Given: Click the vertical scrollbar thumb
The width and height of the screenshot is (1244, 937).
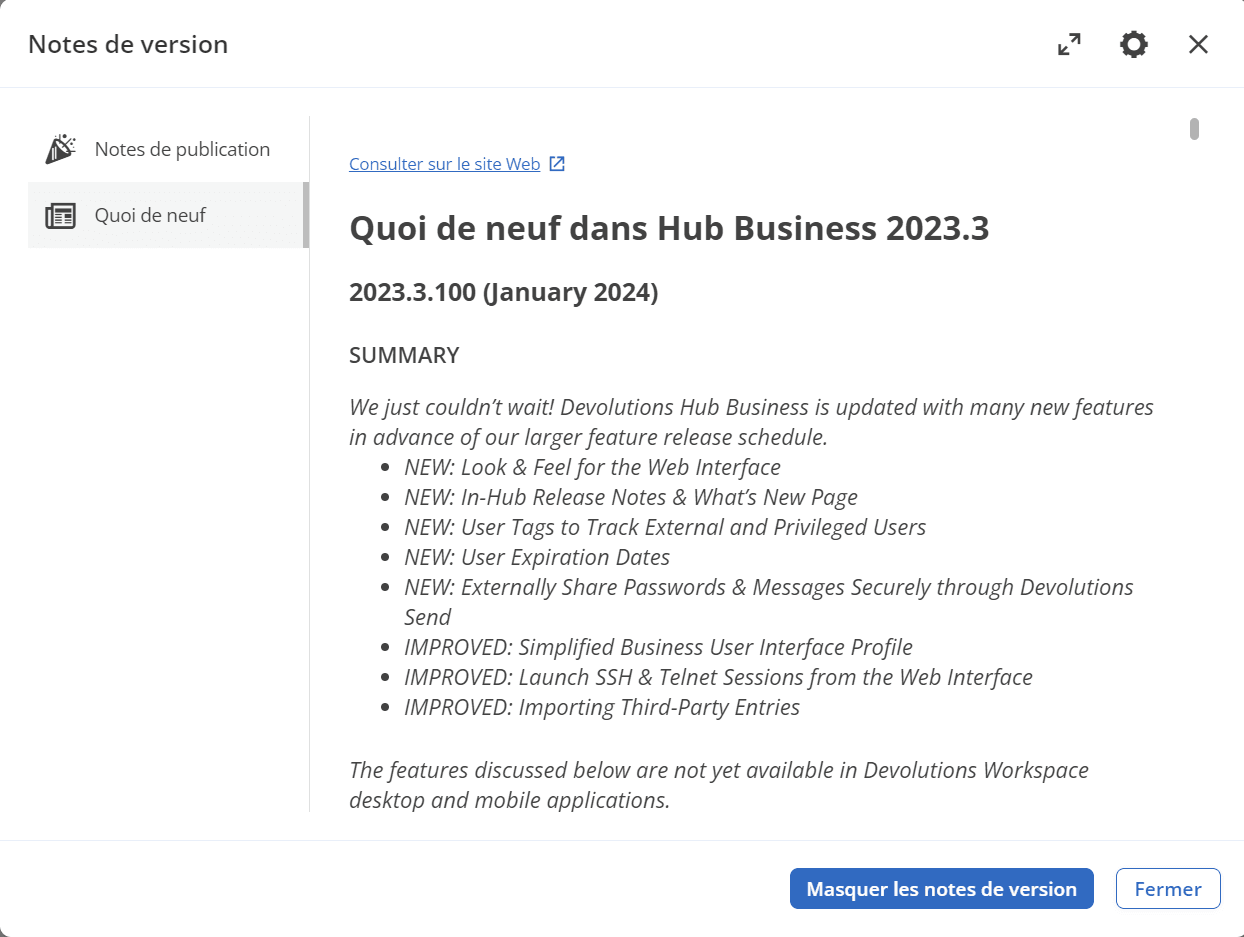Looking at the screenshot, I should [1194, 129].
